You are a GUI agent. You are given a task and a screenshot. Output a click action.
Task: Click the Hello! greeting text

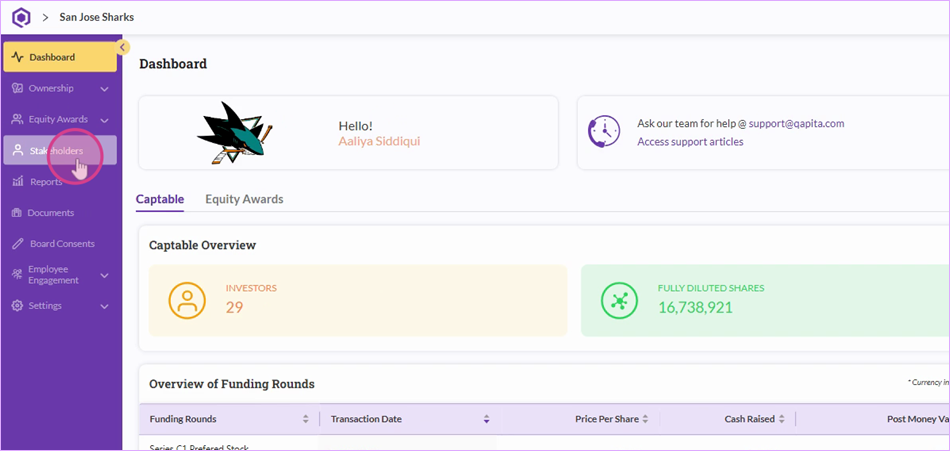[x=356, y=126]
